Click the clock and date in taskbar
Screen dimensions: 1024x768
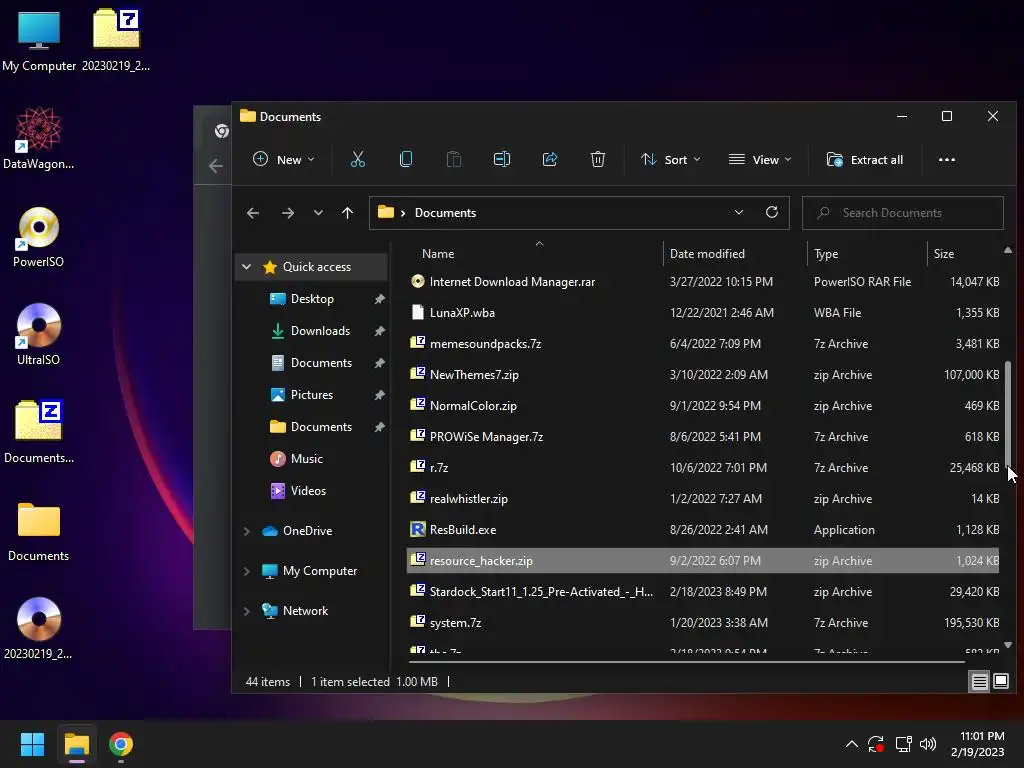978,744
